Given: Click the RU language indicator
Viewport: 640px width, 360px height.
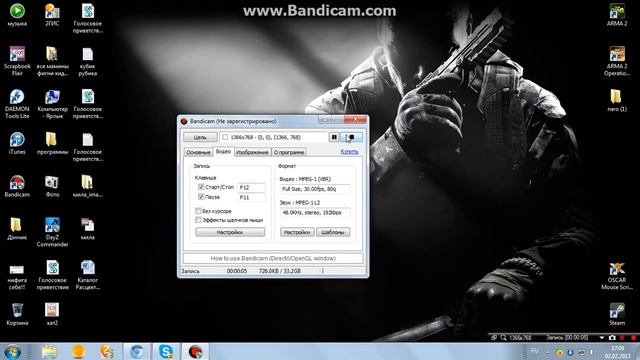Looking at the screenshot, I should tap(534, 351).
